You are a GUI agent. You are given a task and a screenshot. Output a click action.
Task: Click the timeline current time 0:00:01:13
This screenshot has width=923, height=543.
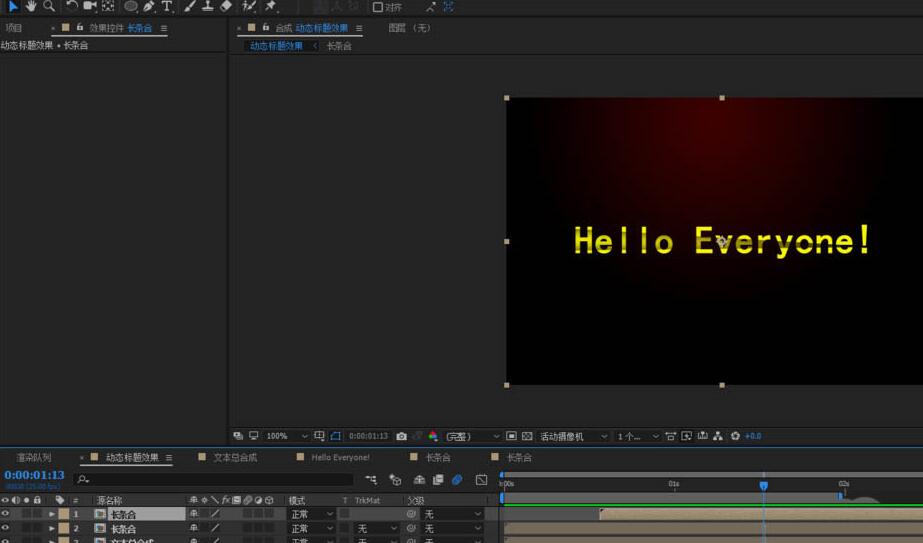pos(34,475)
